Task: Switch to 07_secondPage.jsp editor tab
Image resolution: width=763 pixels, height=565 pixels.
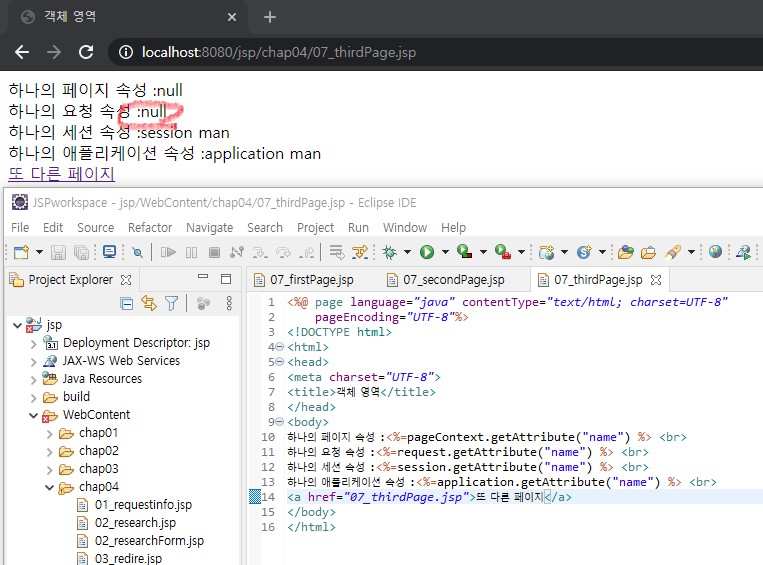Action: 446,280
